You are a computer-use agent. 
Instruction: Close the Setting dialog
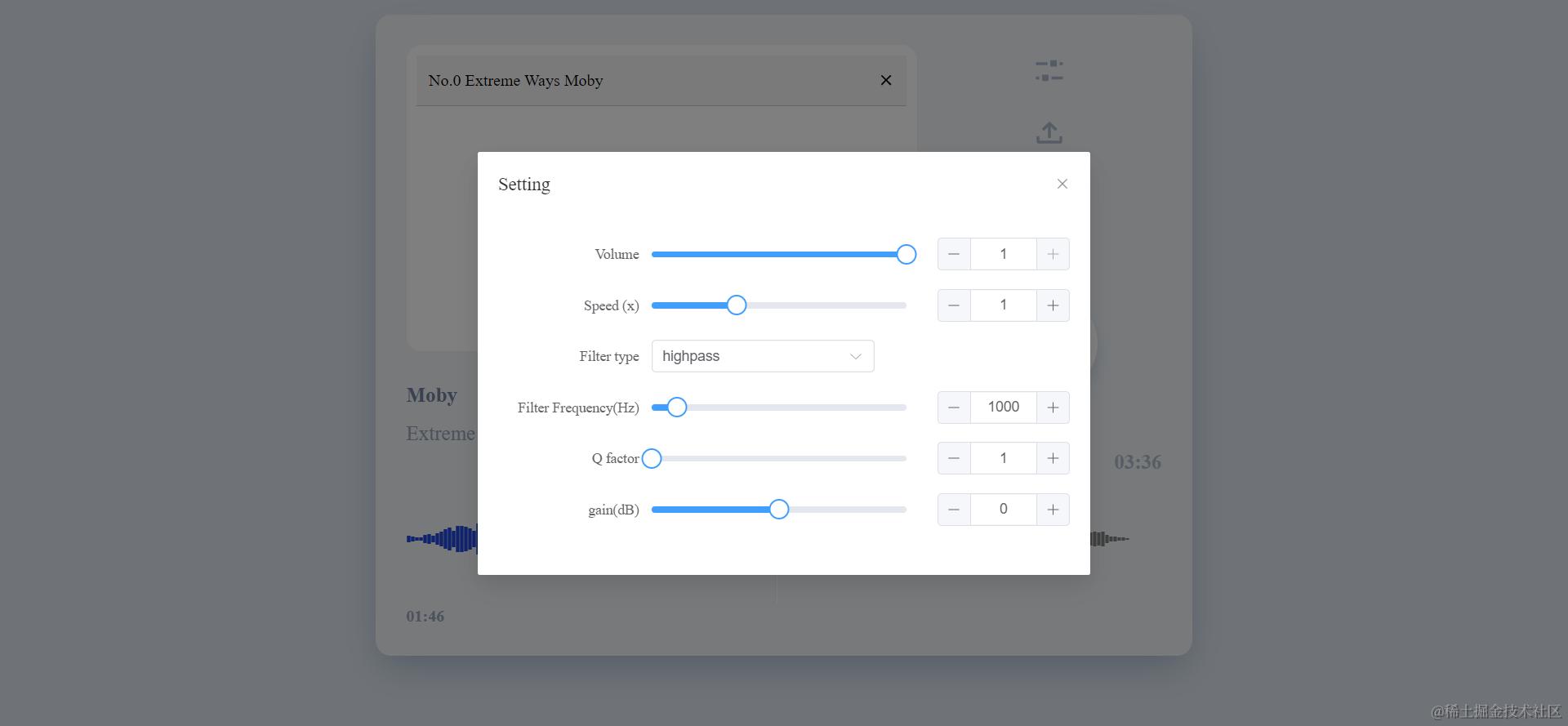tap(1062, 184)
